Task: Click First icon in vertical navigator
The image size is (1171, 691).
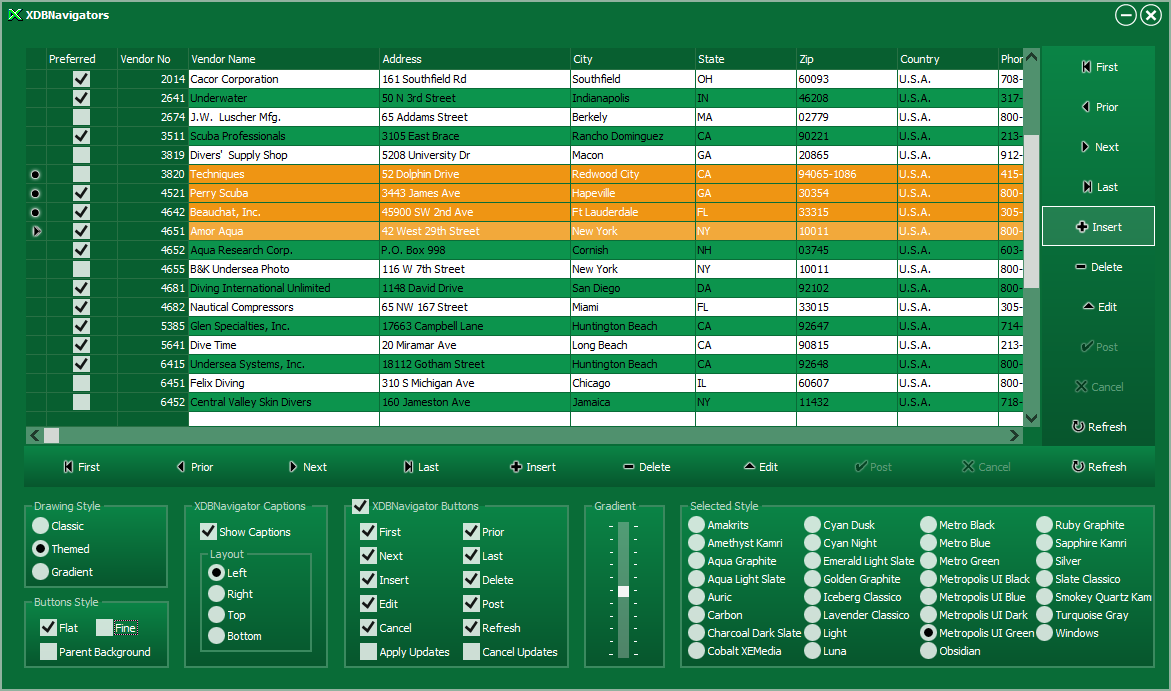Action: coord(1086,67)
